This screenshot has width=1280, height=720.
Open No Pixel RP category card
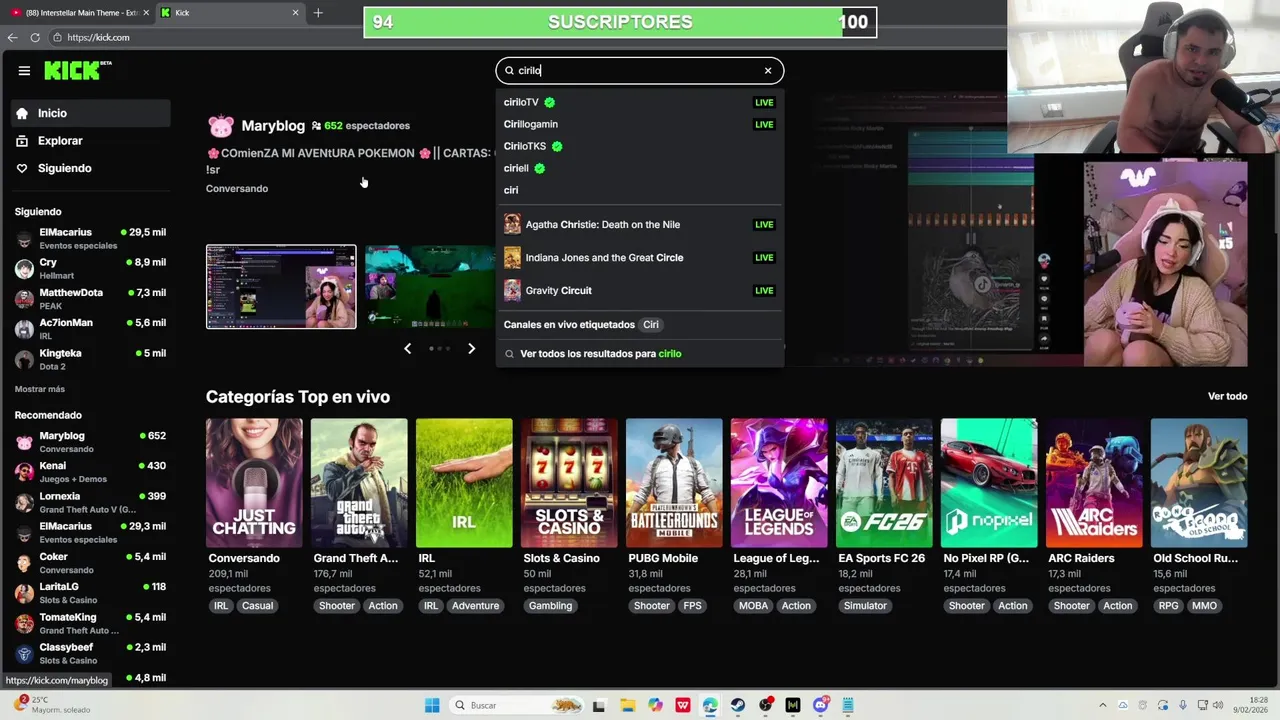[x=989, y=483]
